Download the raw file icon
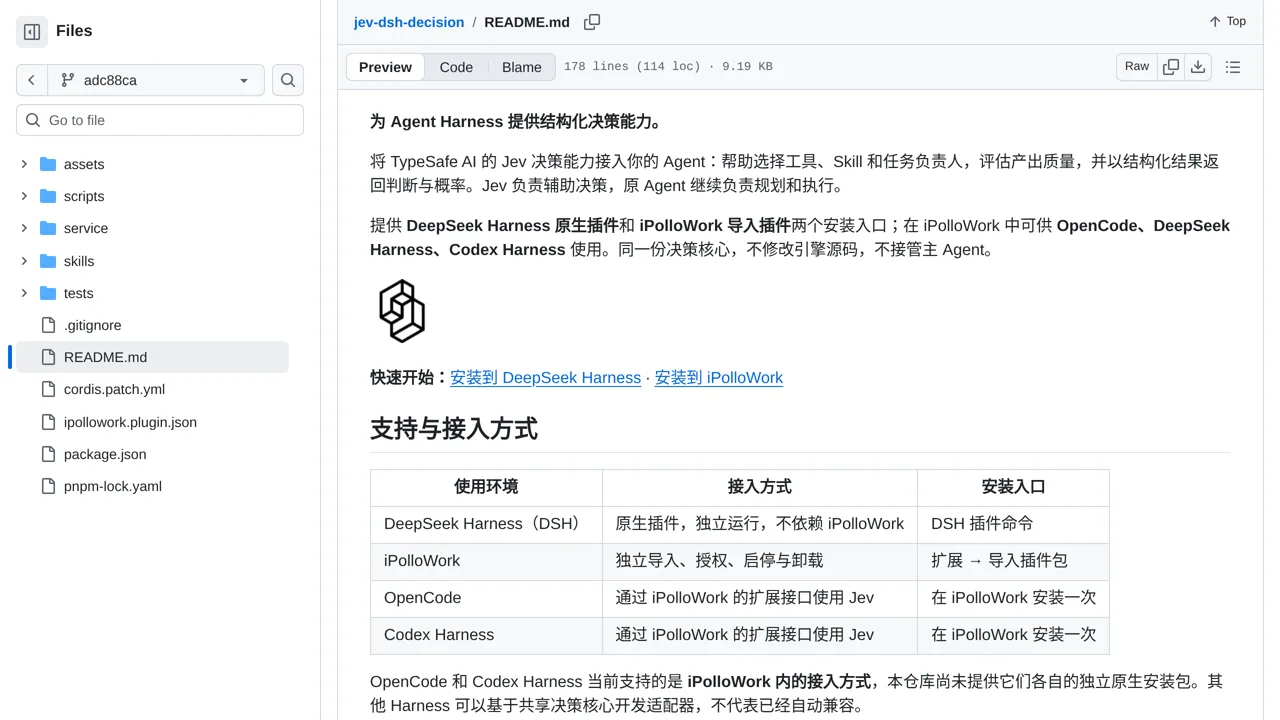The width and height of the screenshot is (1280, 720). click(1198, 66)
